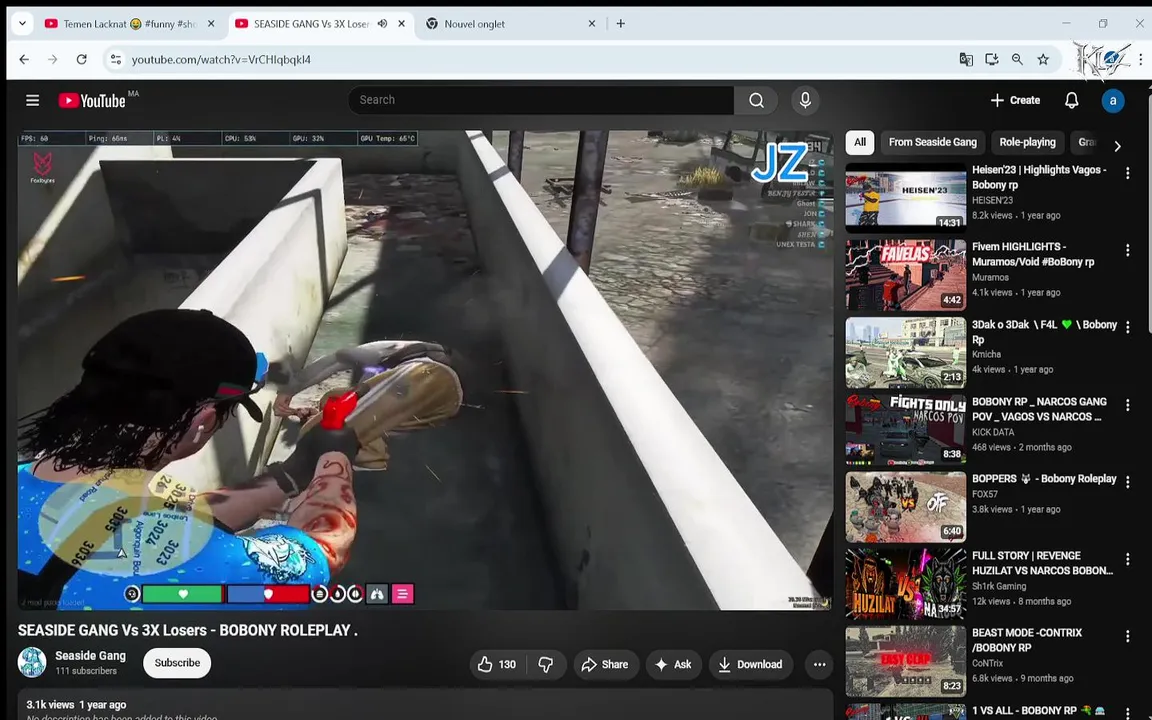Open Heisen'23 Highlights Vagos video thumbnail
1152x720 pixels.
click(x=906, y=198)
